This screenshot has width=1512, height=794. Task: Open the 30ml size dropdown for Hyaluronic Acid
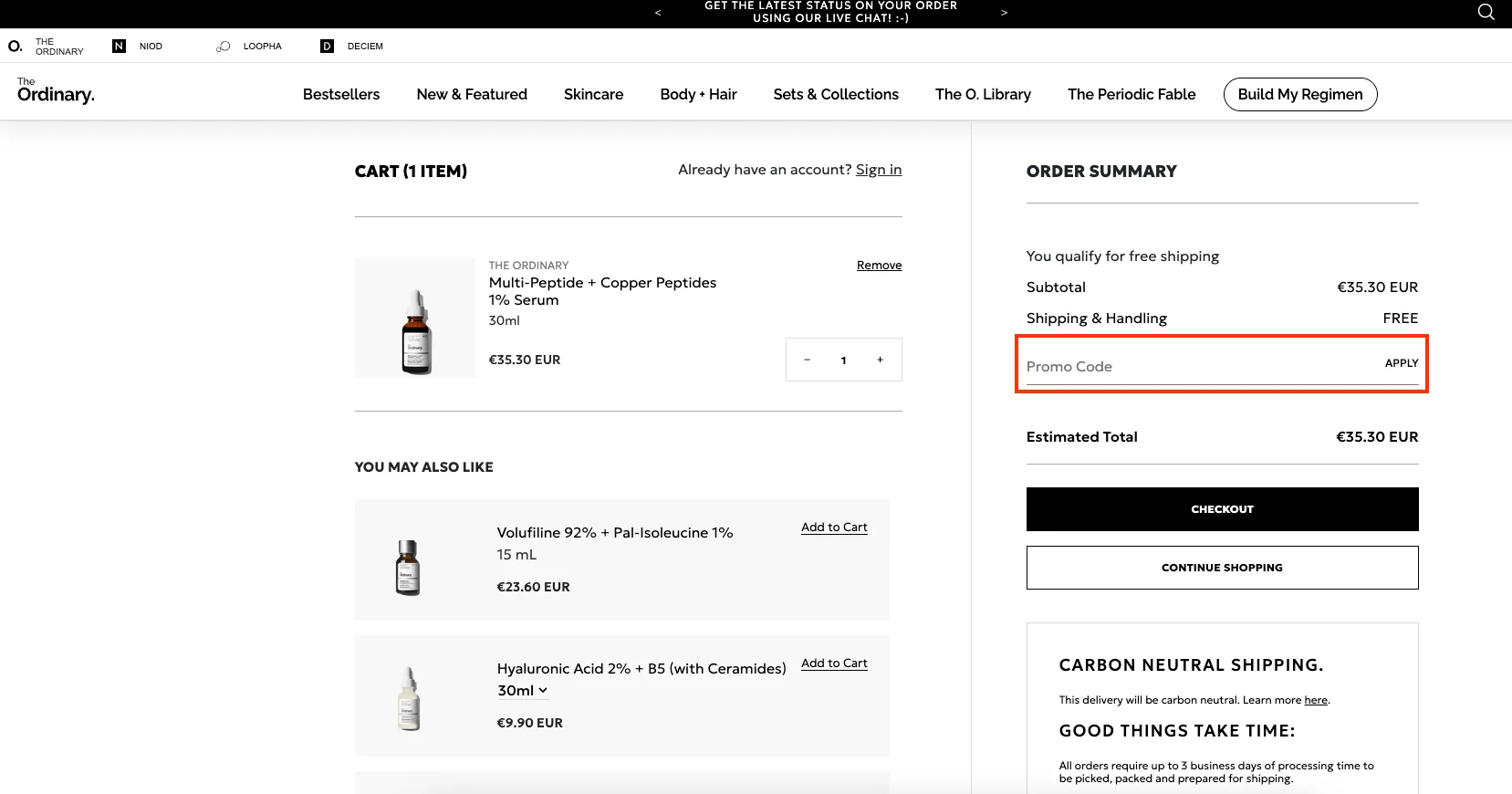(522, 691)
